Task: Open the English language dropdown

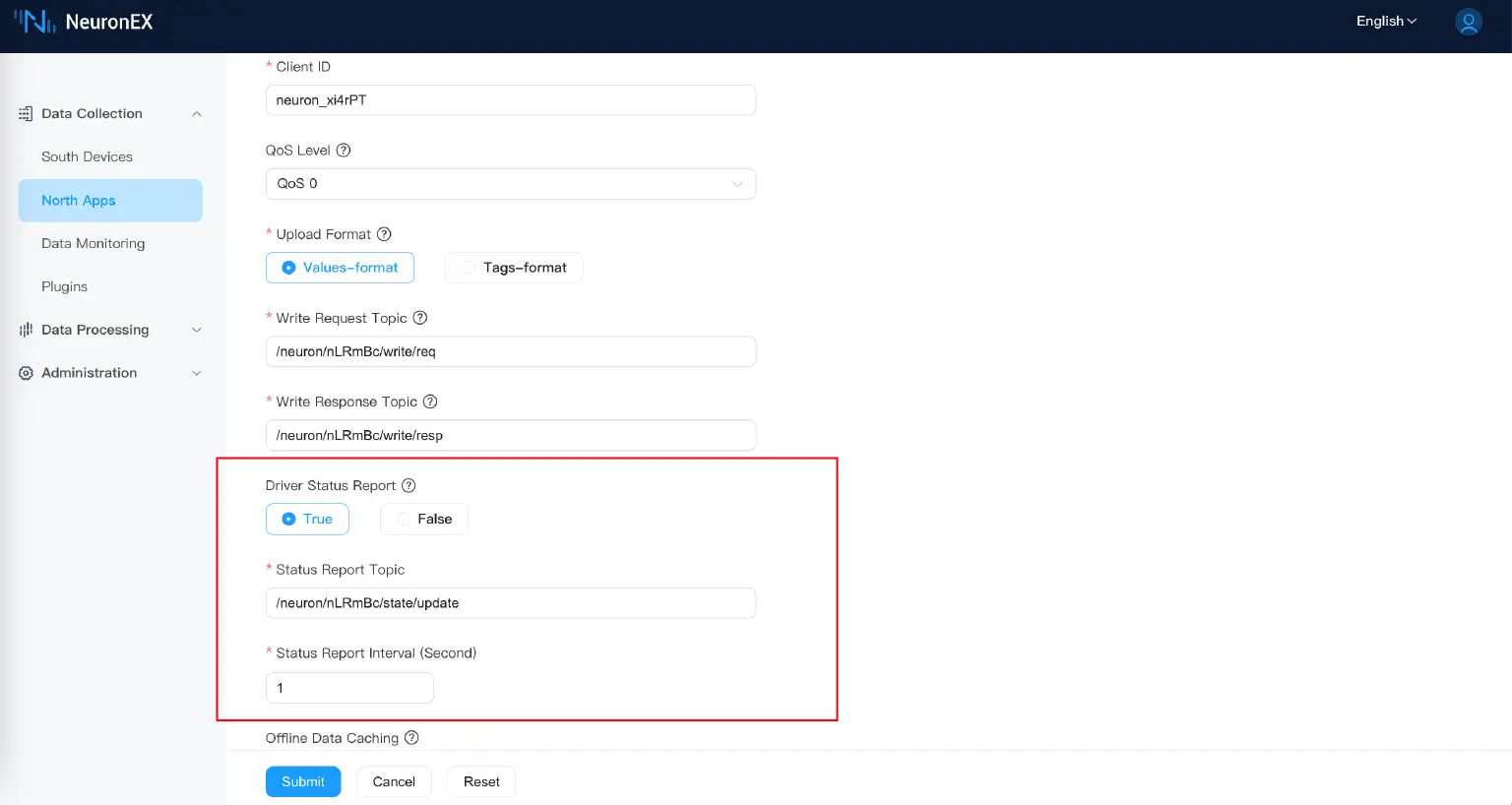Action: 1385,21
